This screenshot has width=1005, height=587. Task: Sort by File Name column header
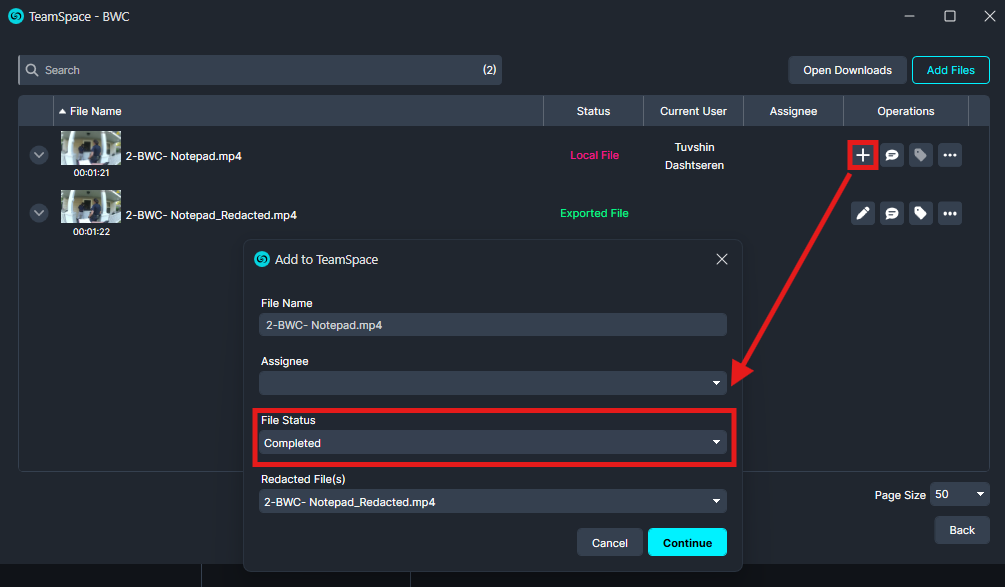pyautogui.click(x=95, y=111)
